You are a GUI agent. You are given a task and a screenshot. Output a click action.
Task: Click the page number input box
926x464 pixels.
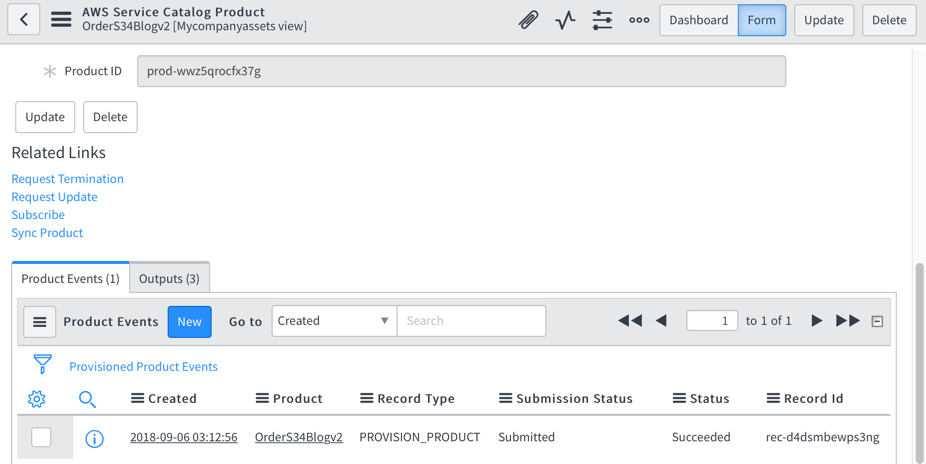click(712, 321)
